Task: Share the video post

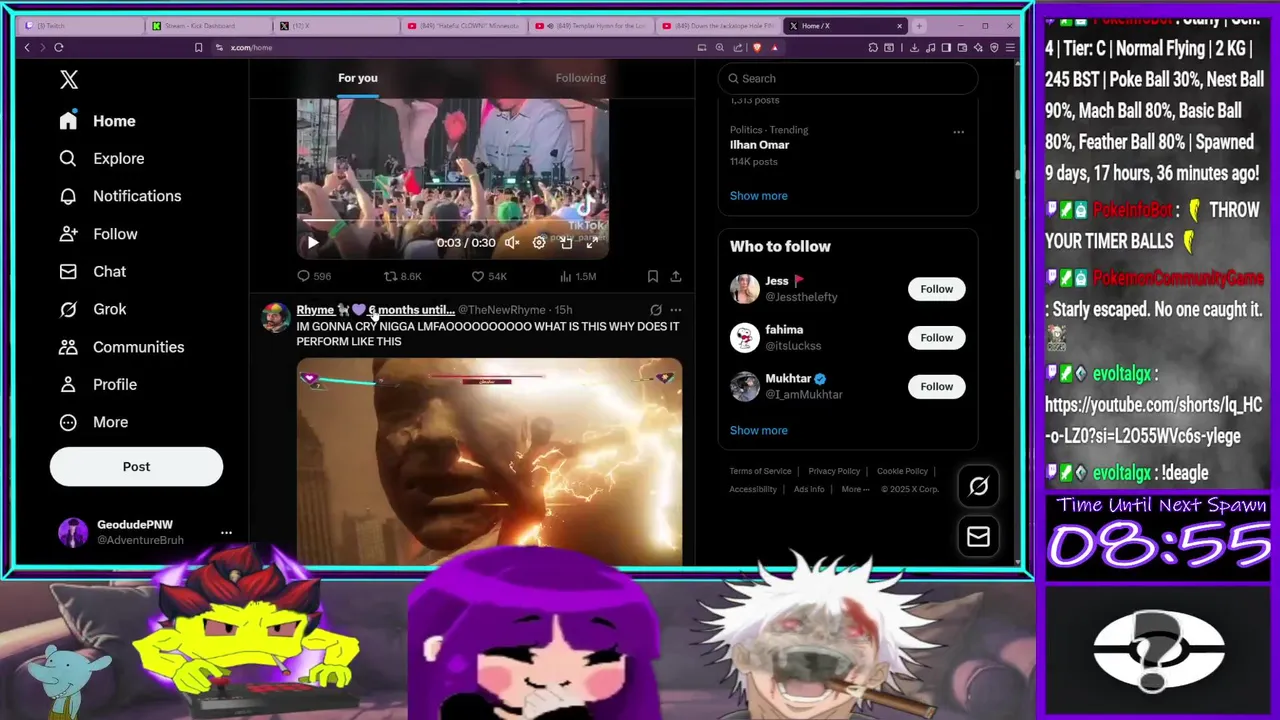Action: coord(676,276)
